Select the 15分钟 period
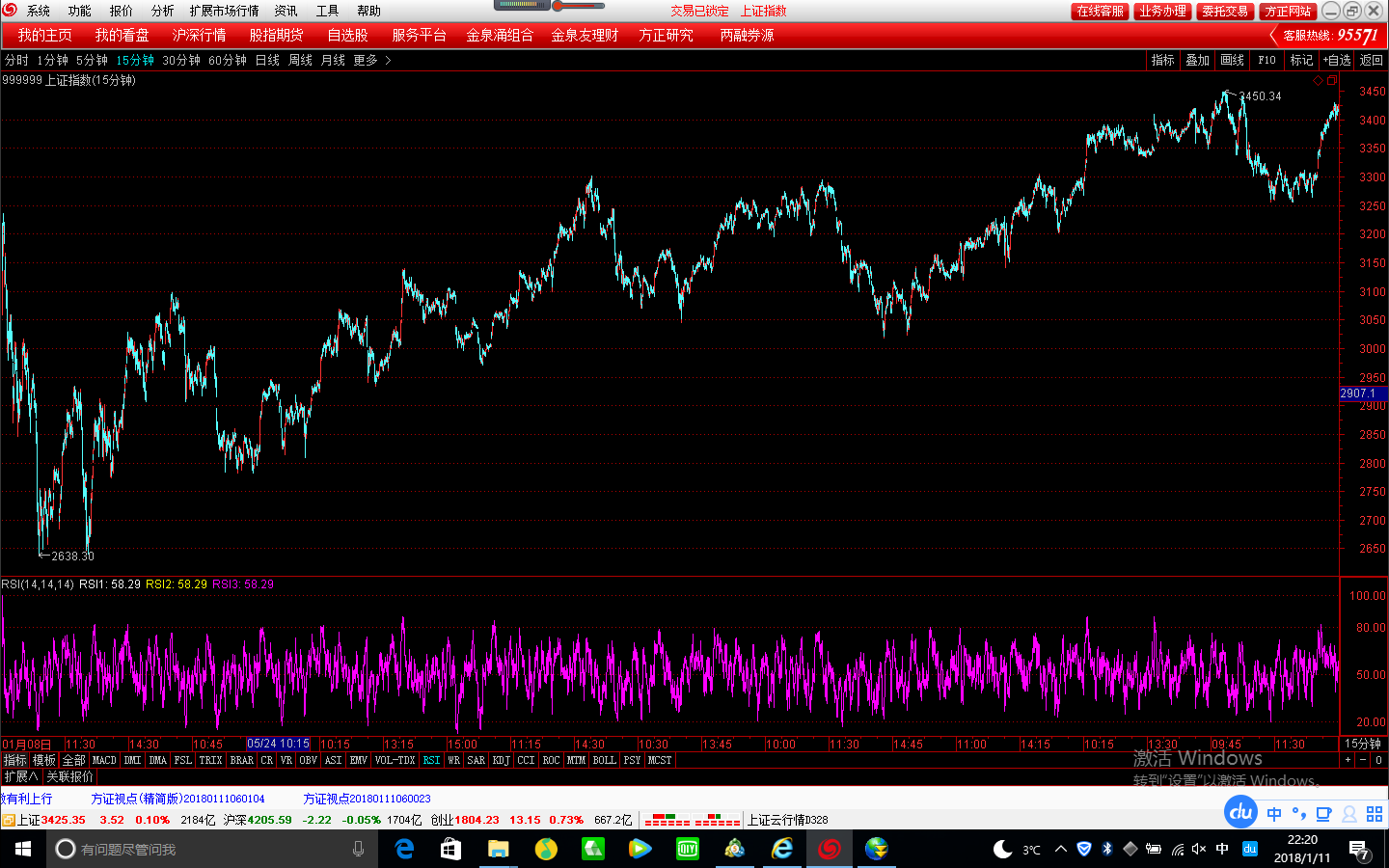Viewport: 1389px width, 868px height. [x=135, y=60]
